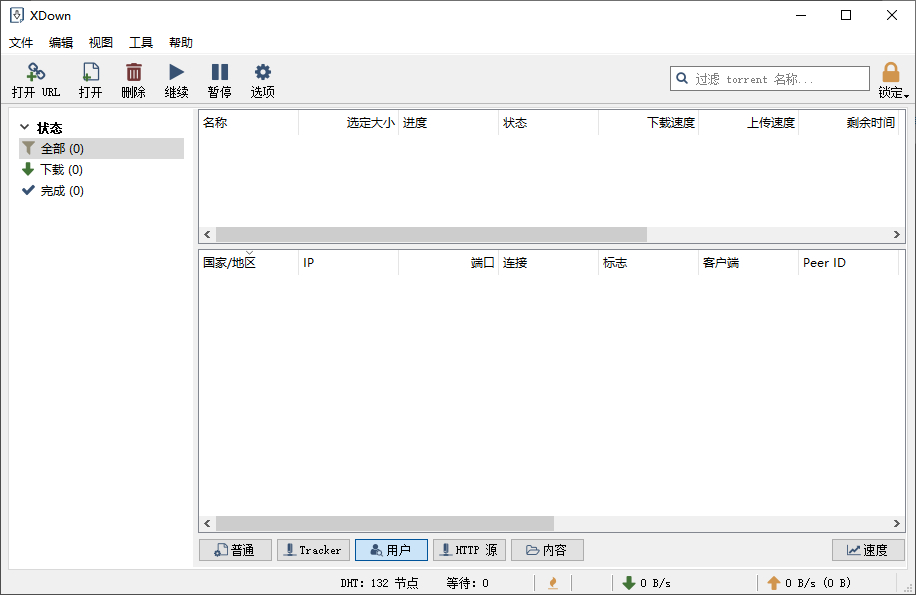Sort torrents by 状态 column header
This screenshot has height=595, width=916.
click(x=549, y=123)
